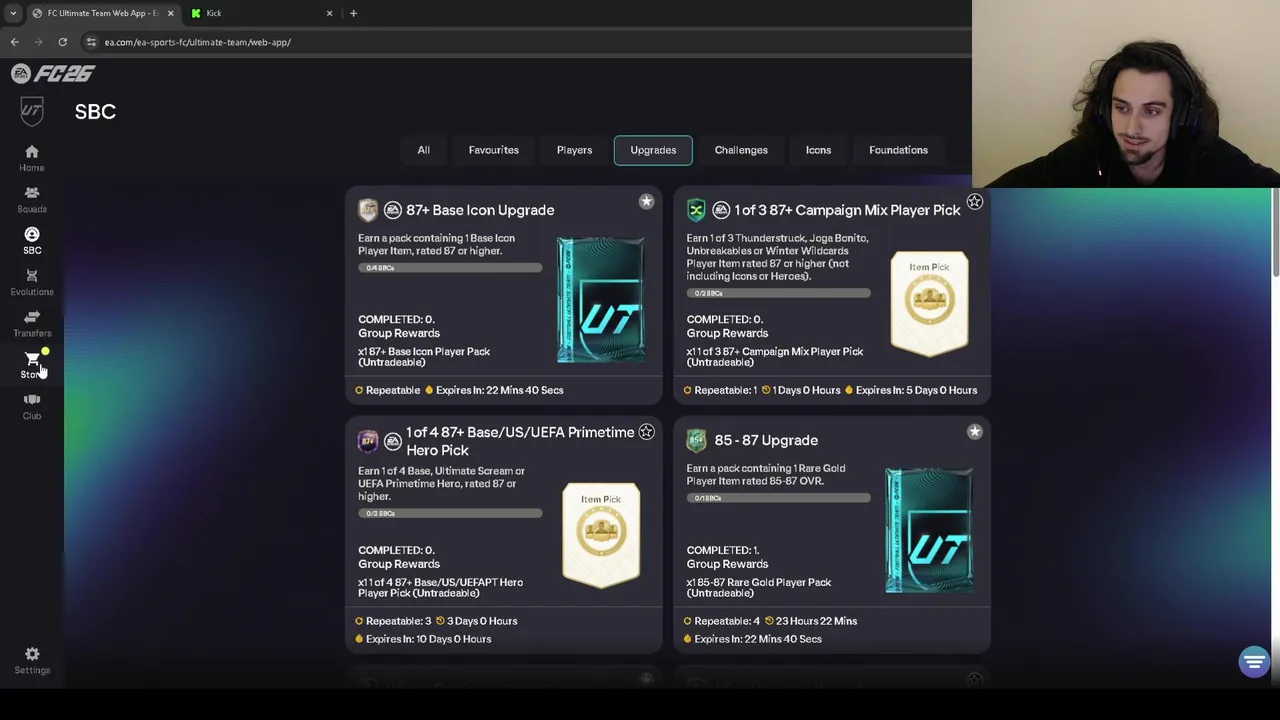This screenshot has width=1280, height=720.
Task: Favourite the 85 - 87 Upgrade
Action: point(974,432)
